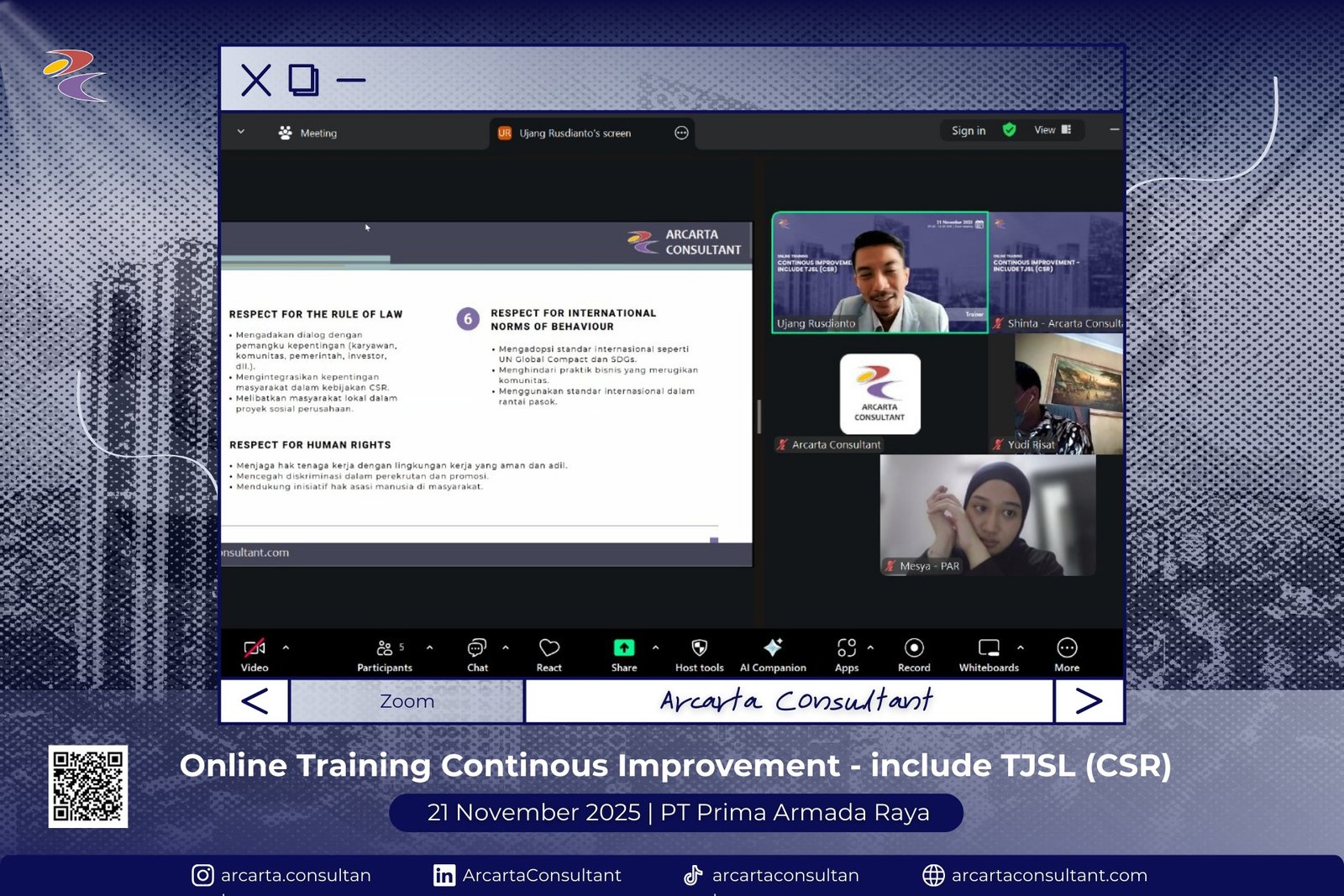Open Whiteboards
Viewport: 1344px width, 896px height.
[x=989, y=653]
